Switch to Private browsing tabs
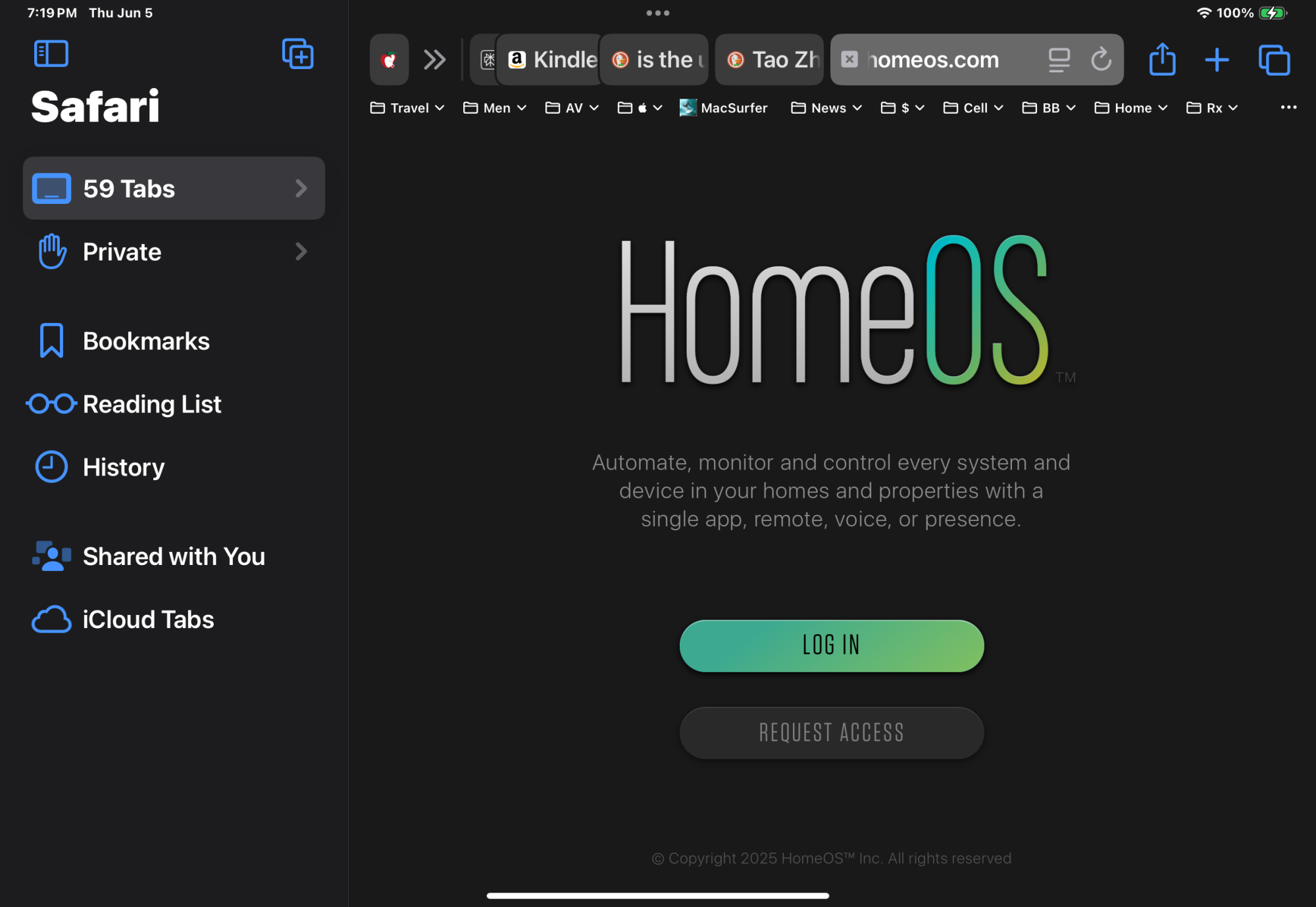The width and height of the screenshot is (1316, 907). [x=174, y=252]
